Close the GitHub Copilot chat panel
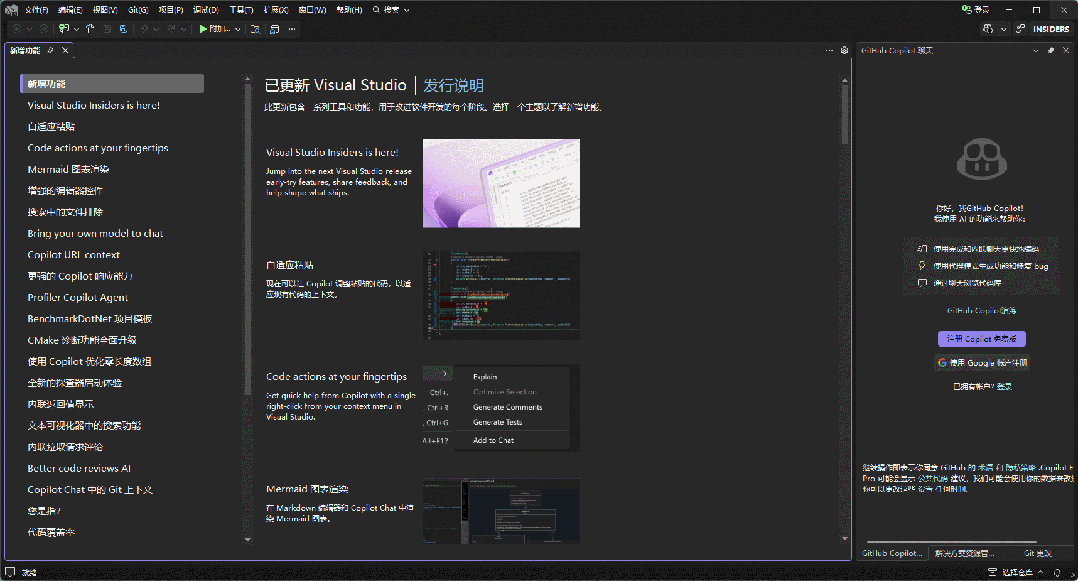Viewport: 1078px width, 581px height. click(1066, 50)
